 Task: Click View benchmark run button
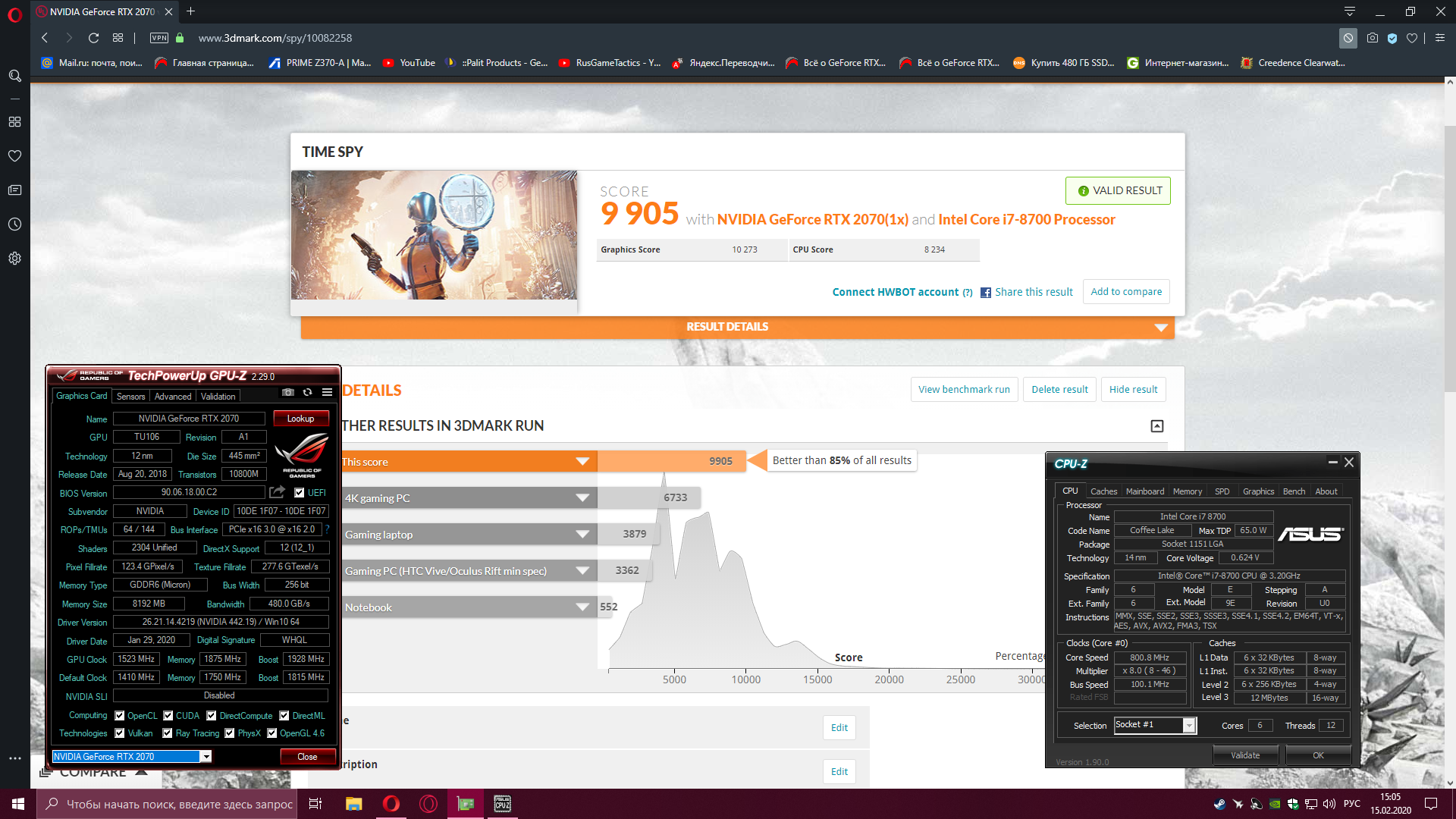963,389
